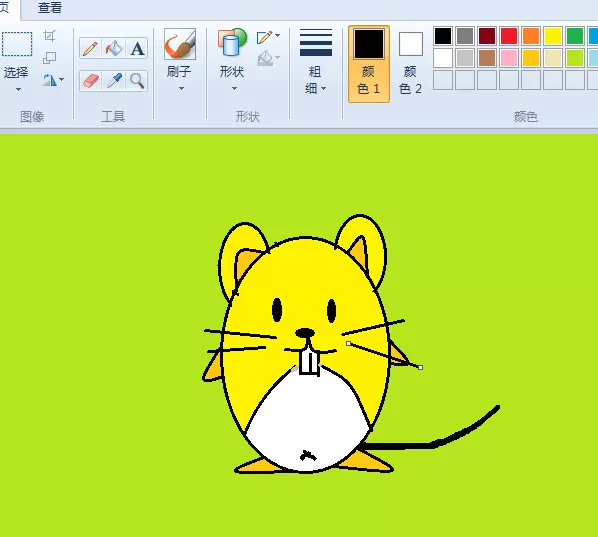Select the Magnifier tool
Image resolution: width=598 pixels, height=537 pixels.
(137, 80)
